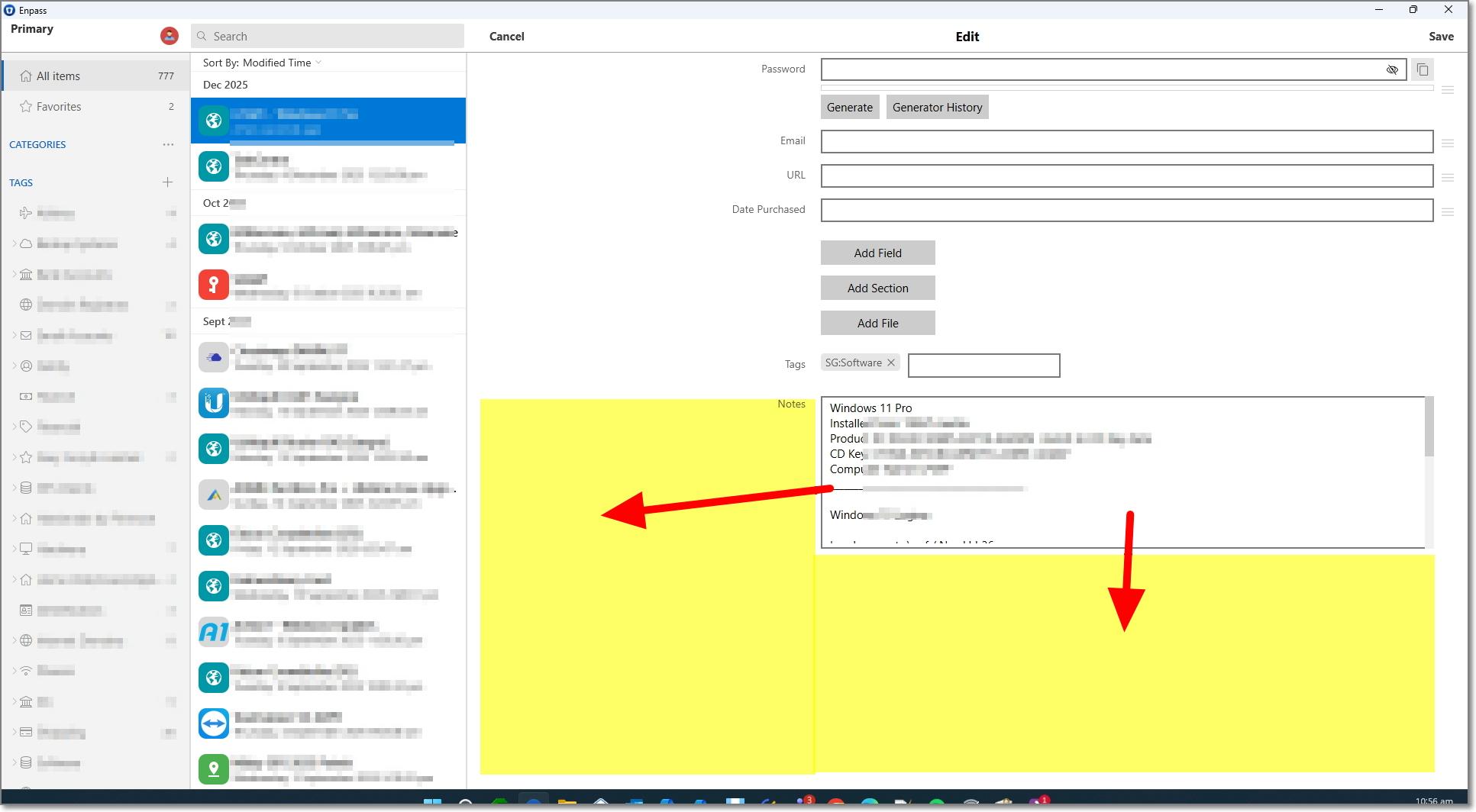Screen dimensions: 1476x812
Task: Toggle password visibility eye icon
Action: (1392, 70)
